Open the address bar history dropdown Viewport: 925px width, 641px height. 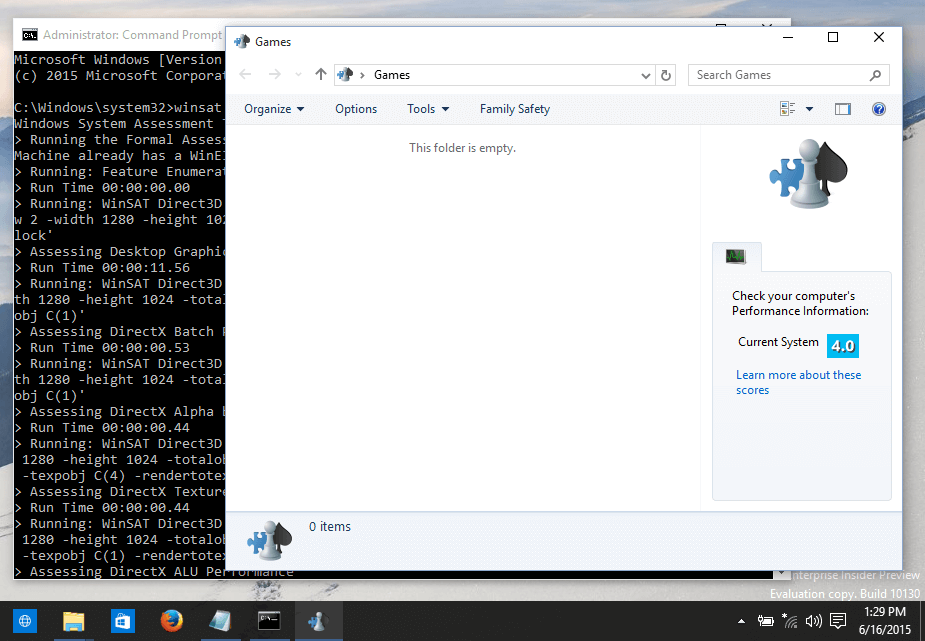point(645,75)
